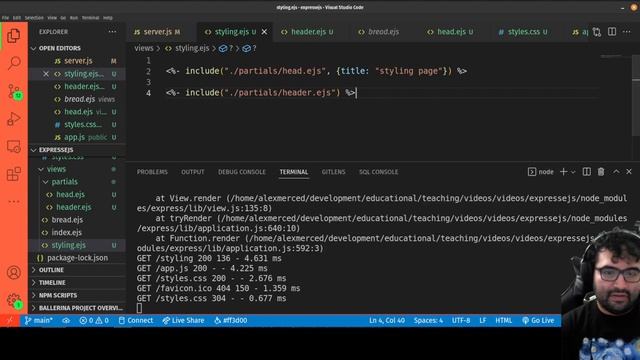Click Ln 4, Col 40 cursor position
640x360 pixels.
pos(387,320)
